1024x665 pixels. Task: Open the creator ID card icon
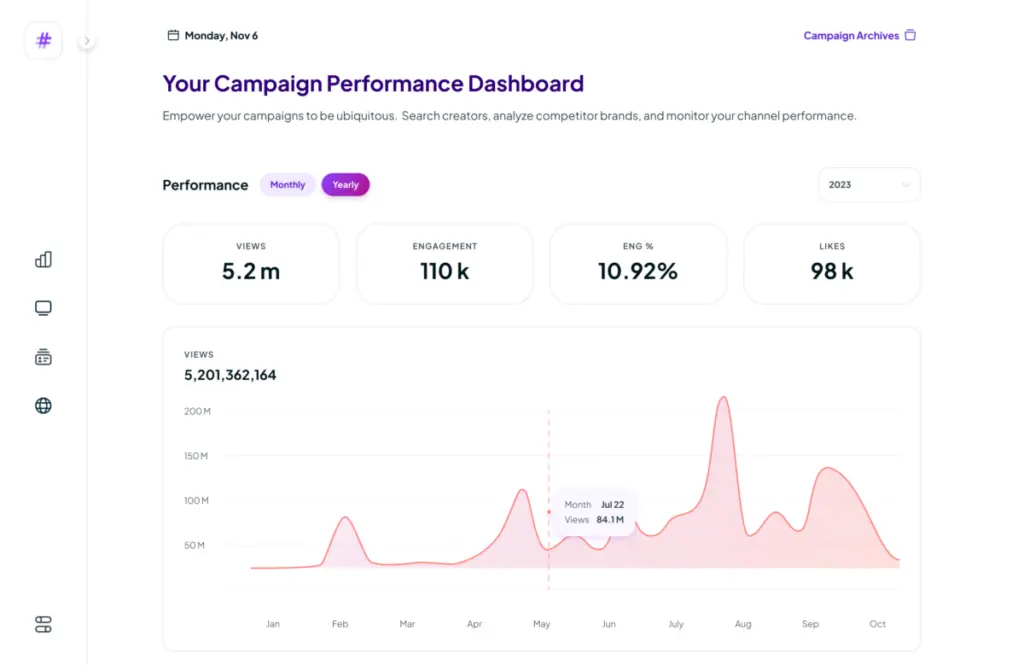[x=43, y=357]
